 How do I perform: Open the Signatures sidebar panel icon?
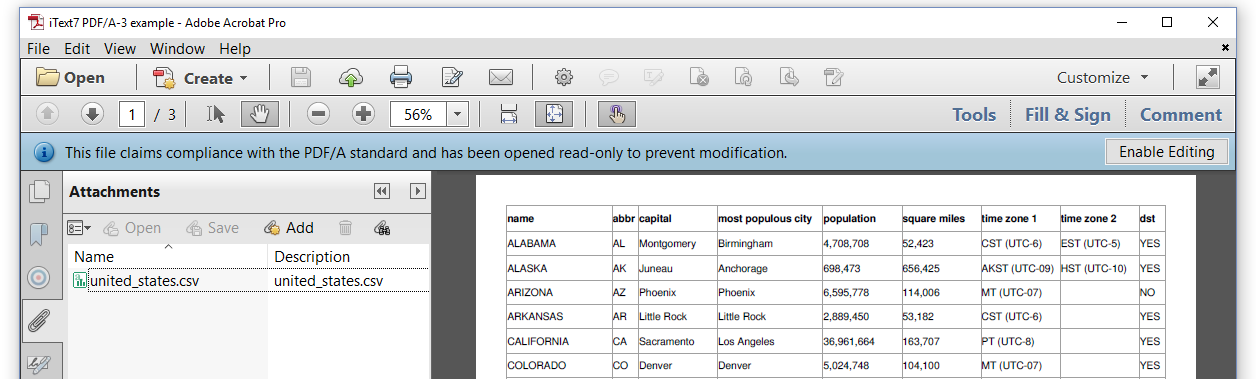(40, 364)
